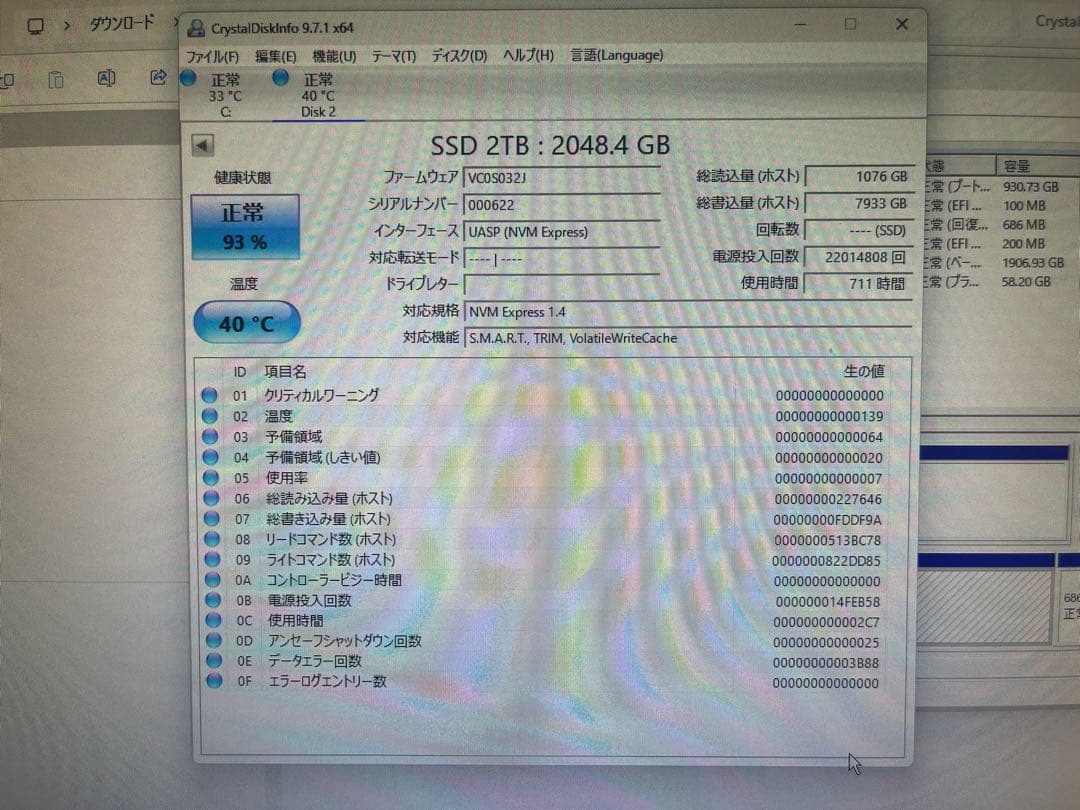Image resolution: width=1080 pixels, height=810 pixels.
Task: Click the status dot for 03 予備領域
Action: click(210, 437)
